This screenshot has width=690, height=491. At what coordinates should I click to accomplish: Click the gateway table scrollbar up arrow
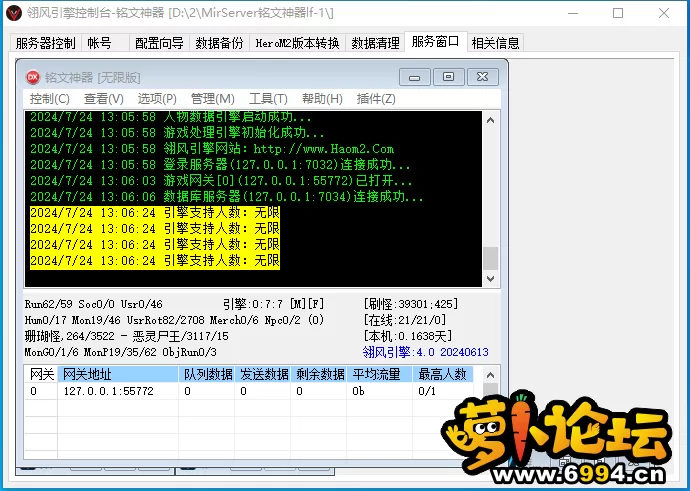pos(491,375)
